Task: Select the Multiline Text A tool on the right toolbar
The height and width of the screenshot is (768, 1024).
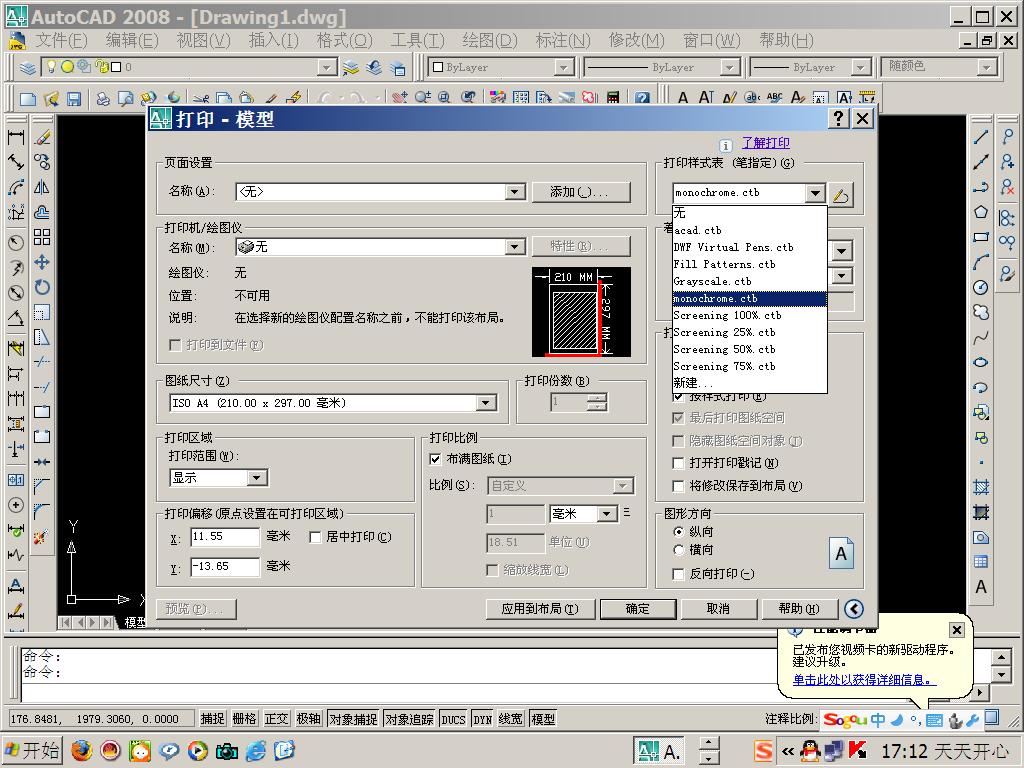Action: (x=981, y=586)
